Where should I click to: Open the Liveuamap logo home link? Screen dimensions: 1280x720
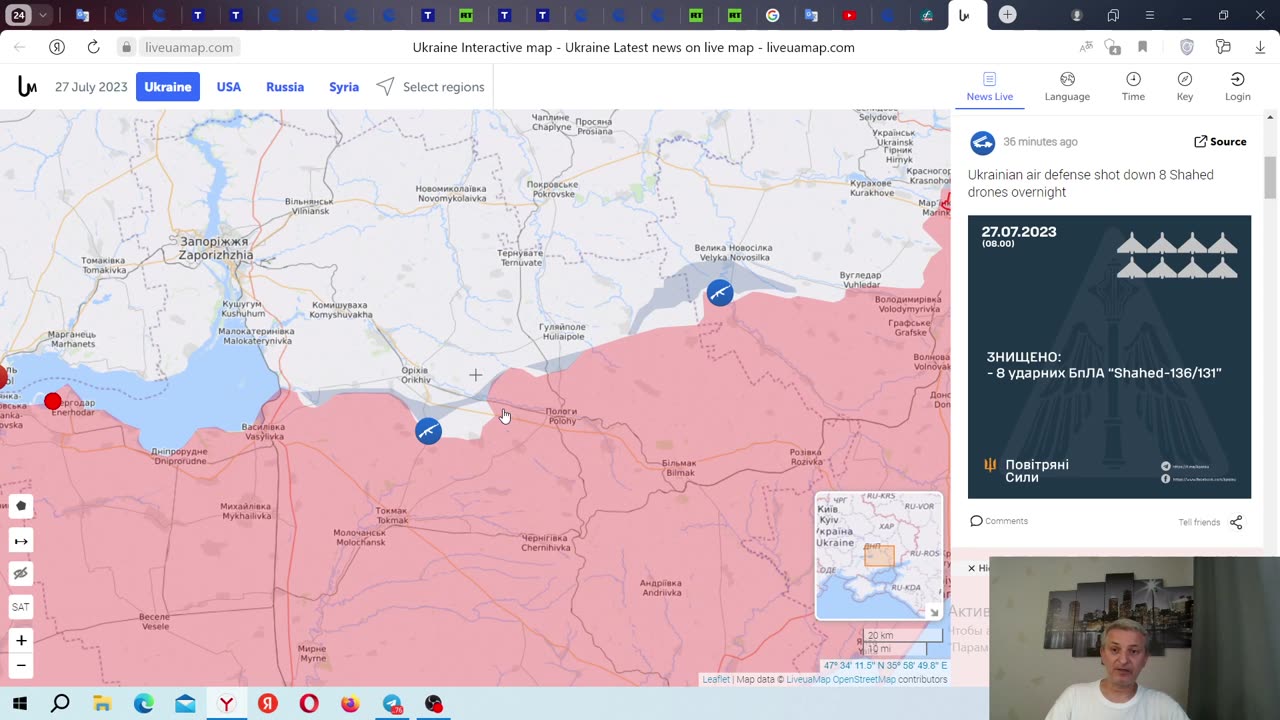[x=27, y=87]
